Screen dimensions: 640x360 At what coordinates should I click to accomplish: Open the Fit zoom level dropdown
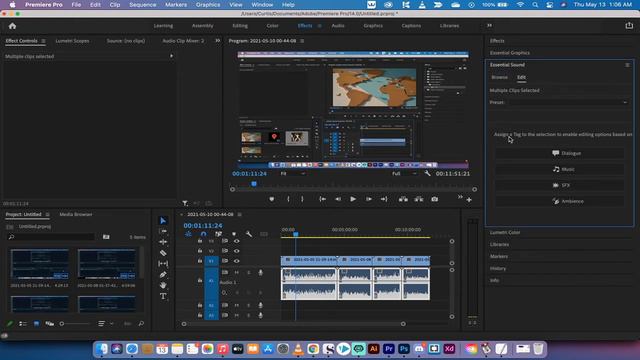(x=293, y=173)
